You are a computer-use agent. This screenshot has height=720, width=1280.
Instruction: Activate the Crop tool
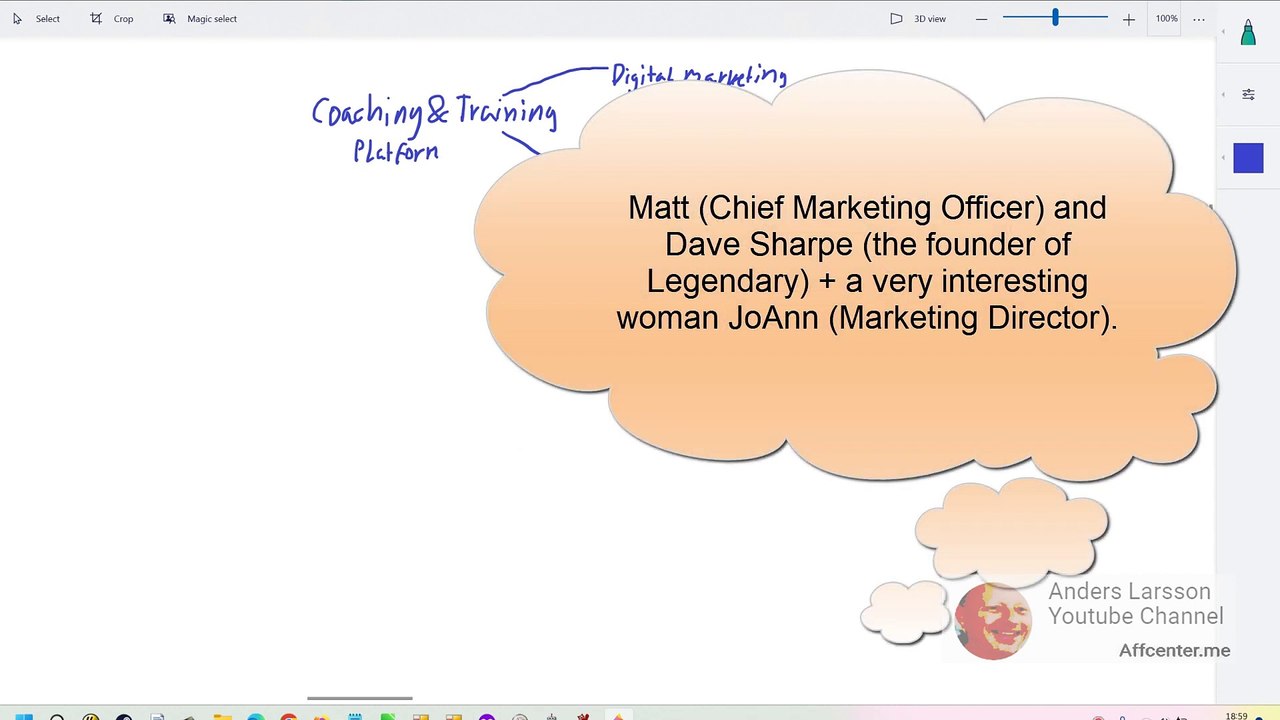112,19
